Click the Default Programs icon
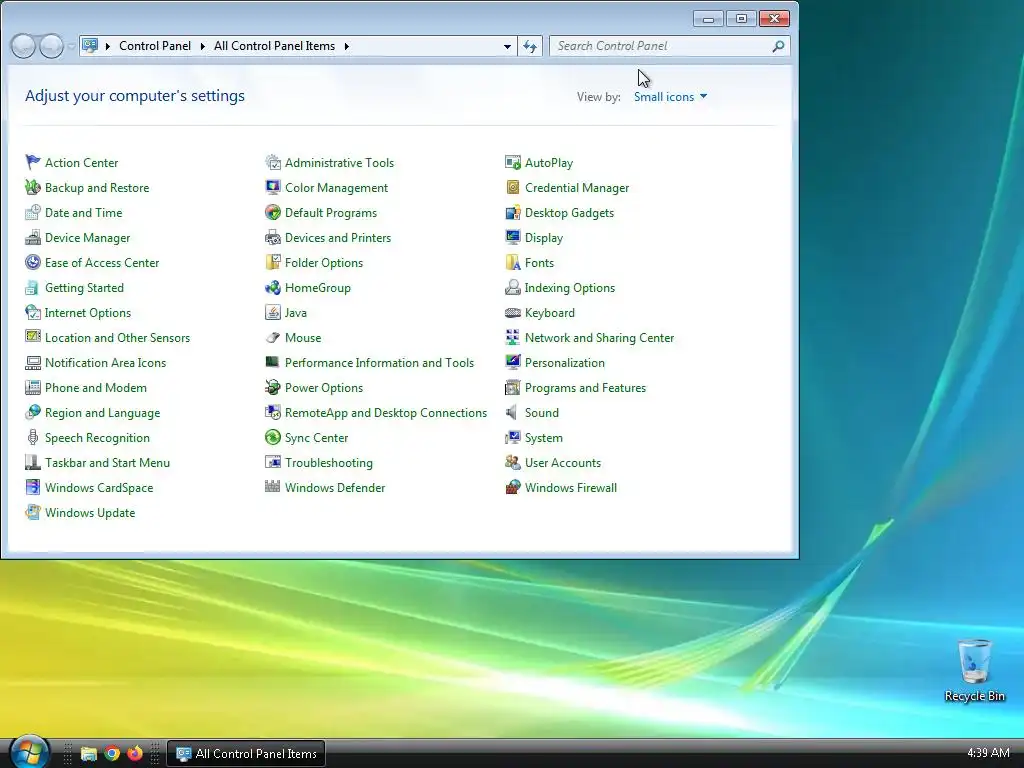1024x768 pixels. pyautogui.click(x=273, y=212)
